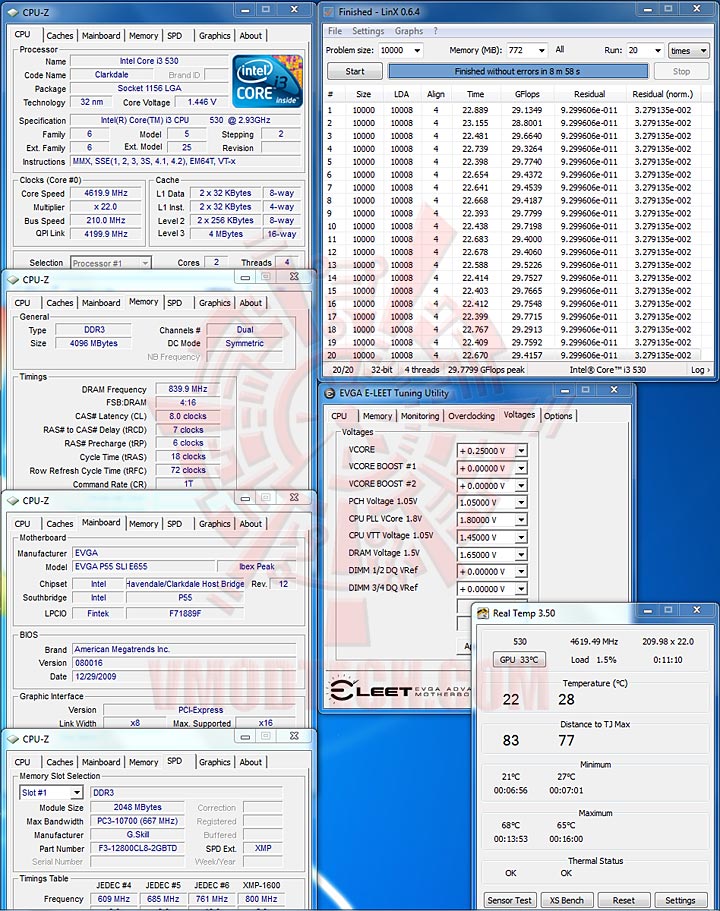Image resolution: width=720 pixels, height=911 pixels.
Task: Open the Settings menu in LinX
Action: coord(368,31)
